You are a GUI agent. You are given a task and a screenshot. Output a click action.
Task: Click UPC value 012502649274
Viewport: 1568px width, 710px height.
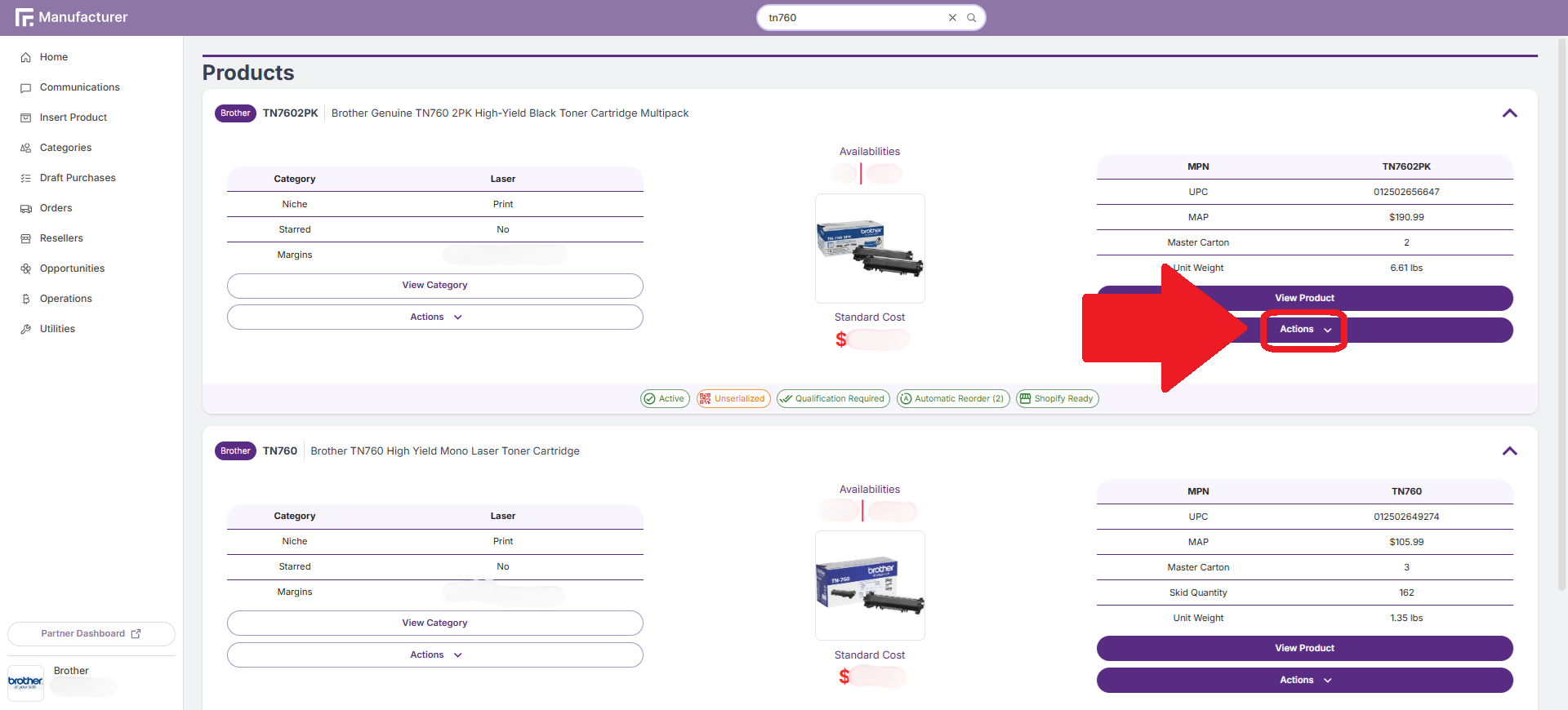(x=1406, y=517)
